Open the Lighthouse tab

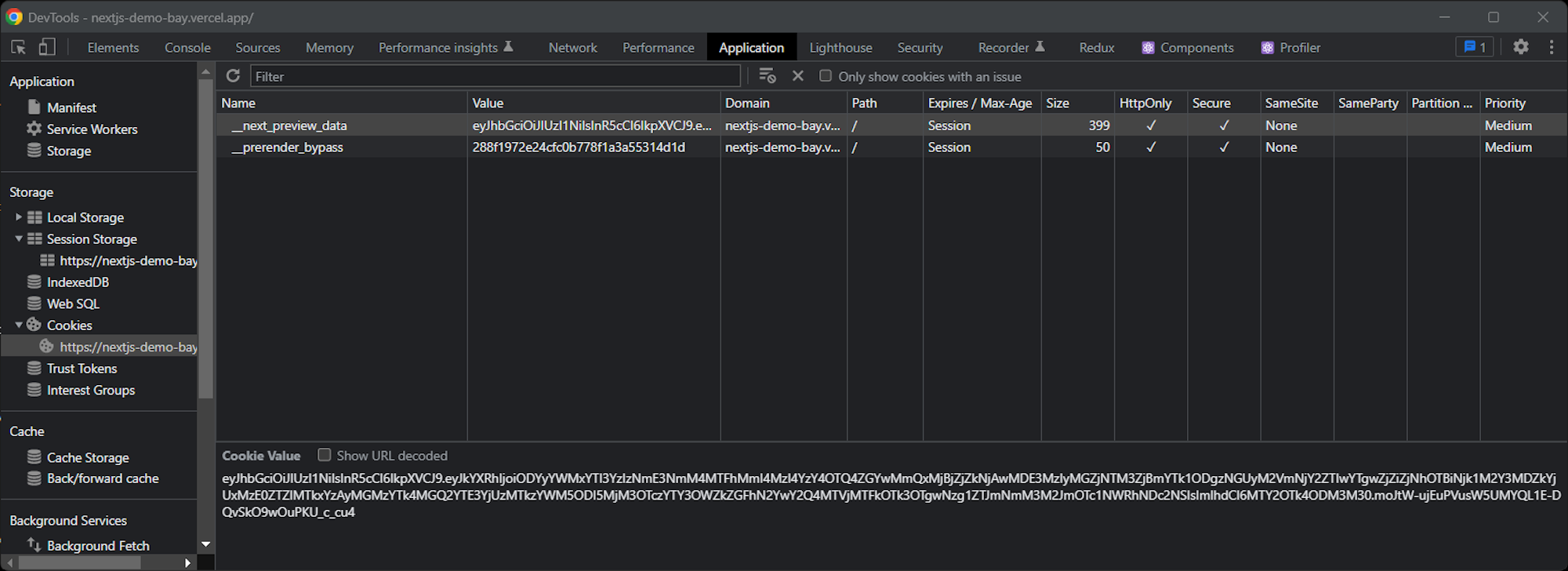click(x=840, y=48)
